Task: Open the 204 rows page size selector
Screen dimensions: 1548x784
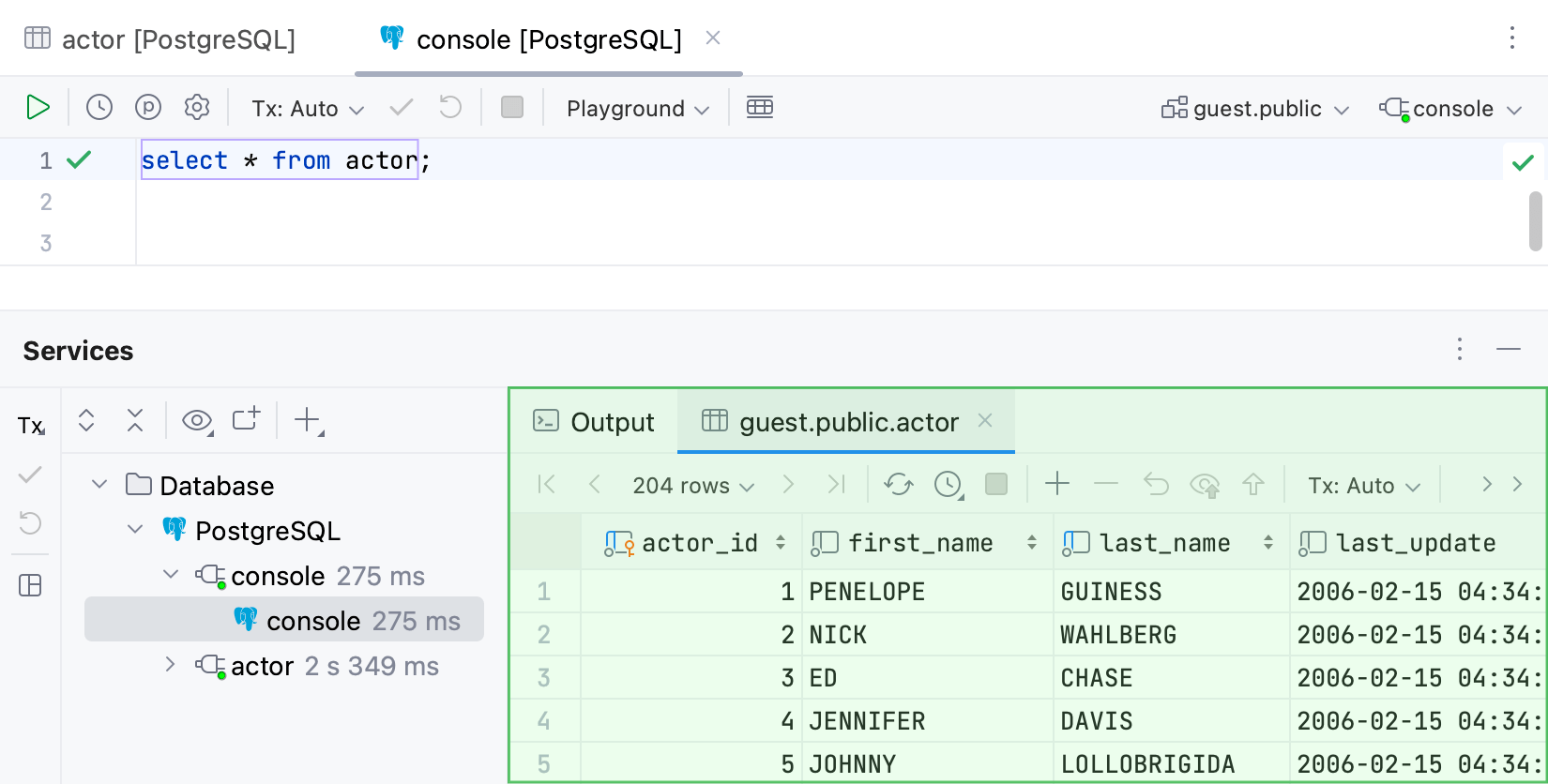Action: (x=692, y=486)
